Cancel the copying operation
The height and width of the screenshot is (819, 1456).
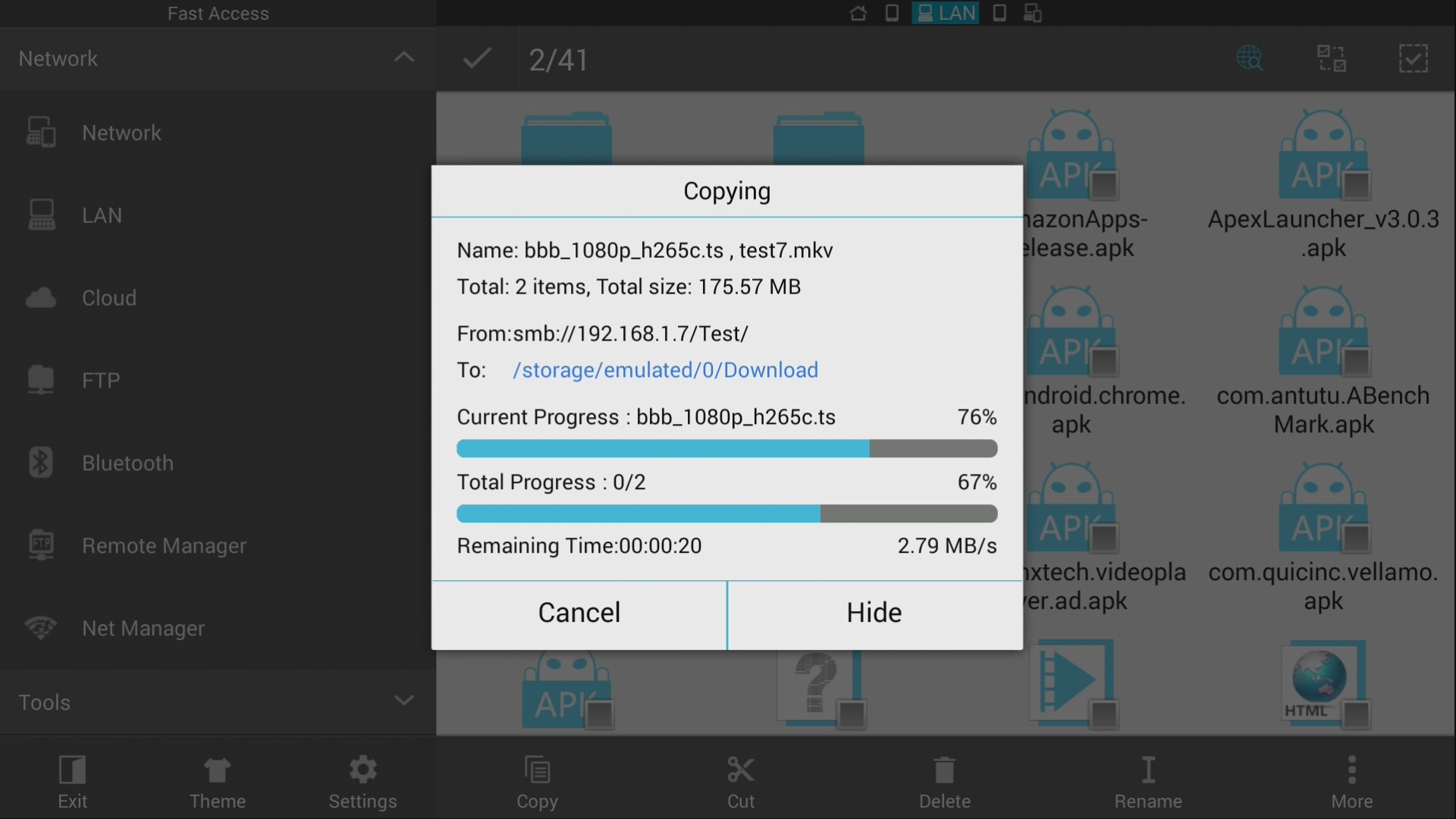(x=579, y=613)
